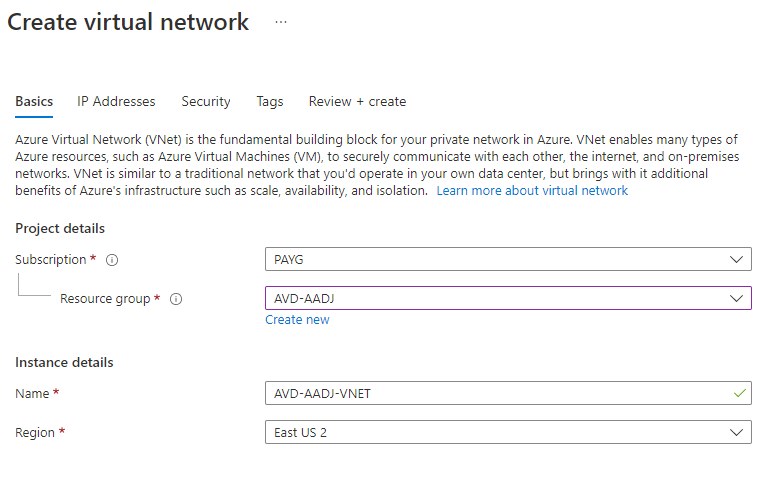769x486 pixels.
Task: Jump to the Review + create tab
Action: point(357,102)
